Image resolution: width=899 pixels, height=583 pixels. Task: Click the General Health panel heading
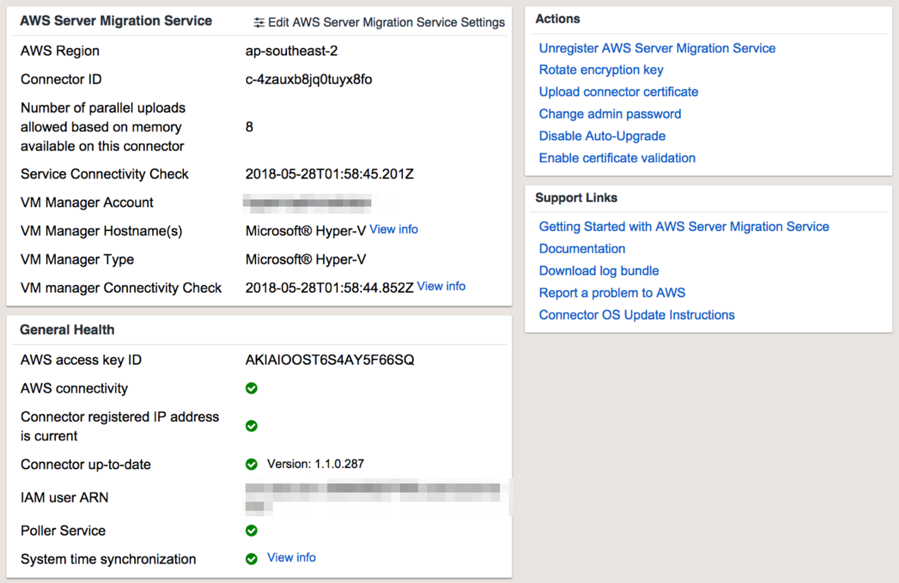pyautogui.click(x=67, y=330)
